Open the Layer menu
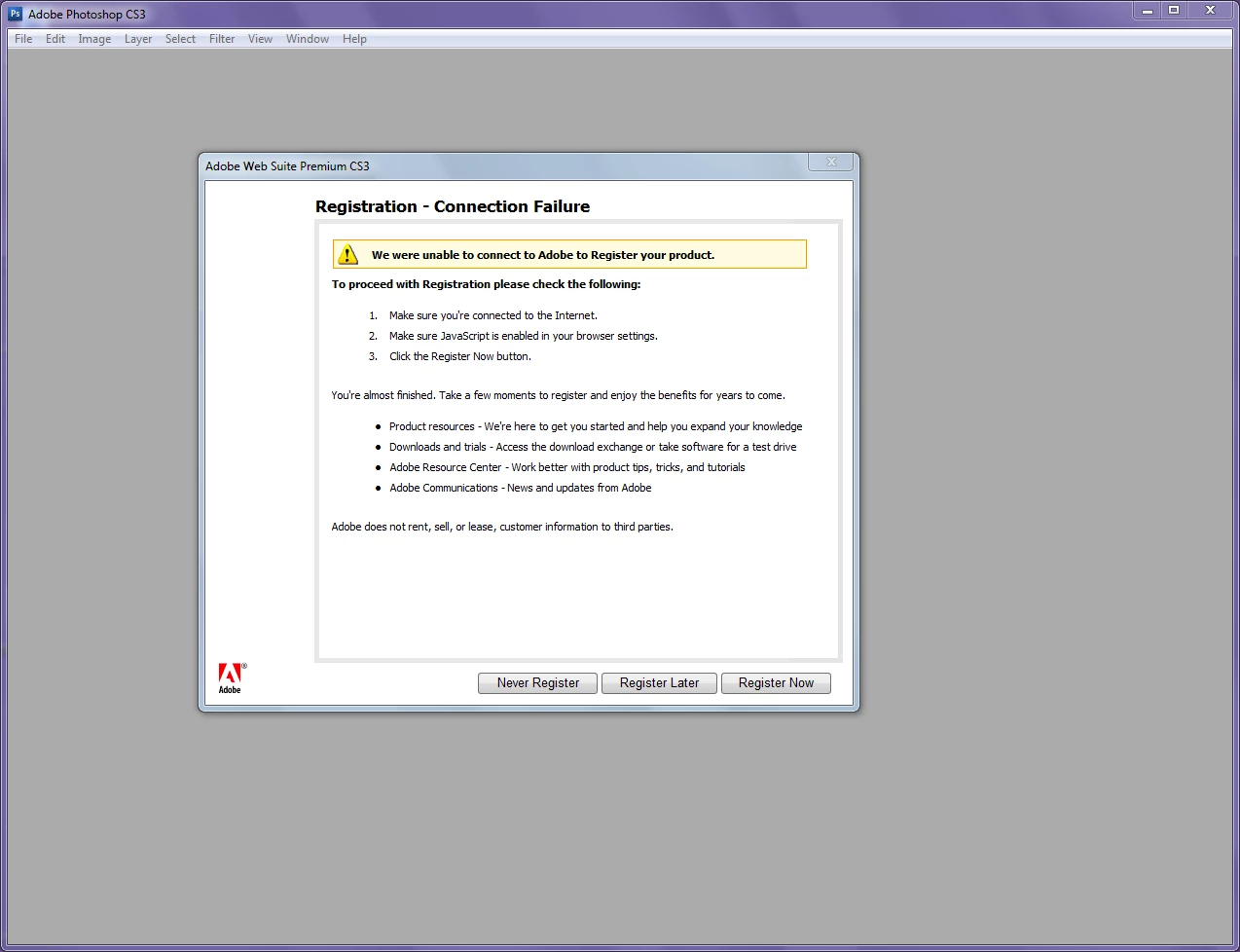The image size is (1240, 952). coord(138,39)
